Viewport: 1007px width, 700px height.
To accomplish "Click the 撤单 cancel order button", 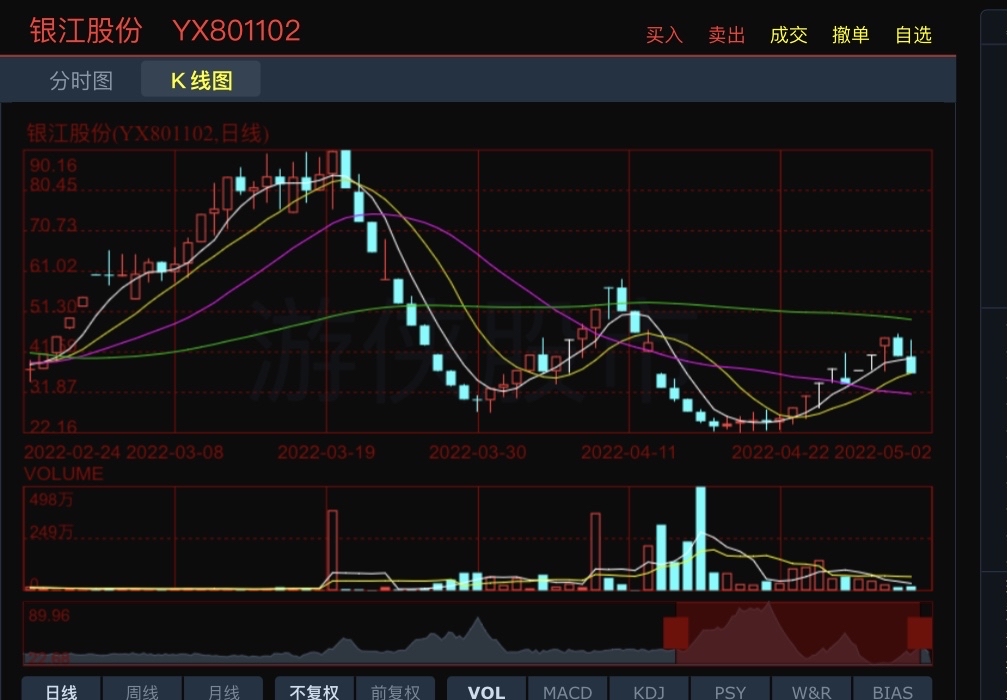I will (851, 35).
